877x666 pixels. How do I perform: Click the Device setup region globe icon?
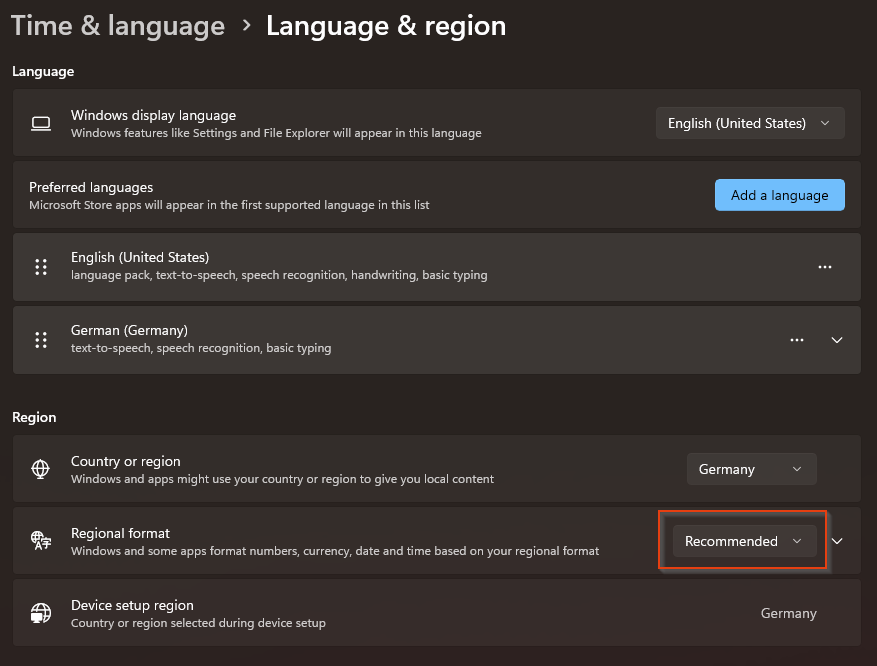click(x=41, y=613)
